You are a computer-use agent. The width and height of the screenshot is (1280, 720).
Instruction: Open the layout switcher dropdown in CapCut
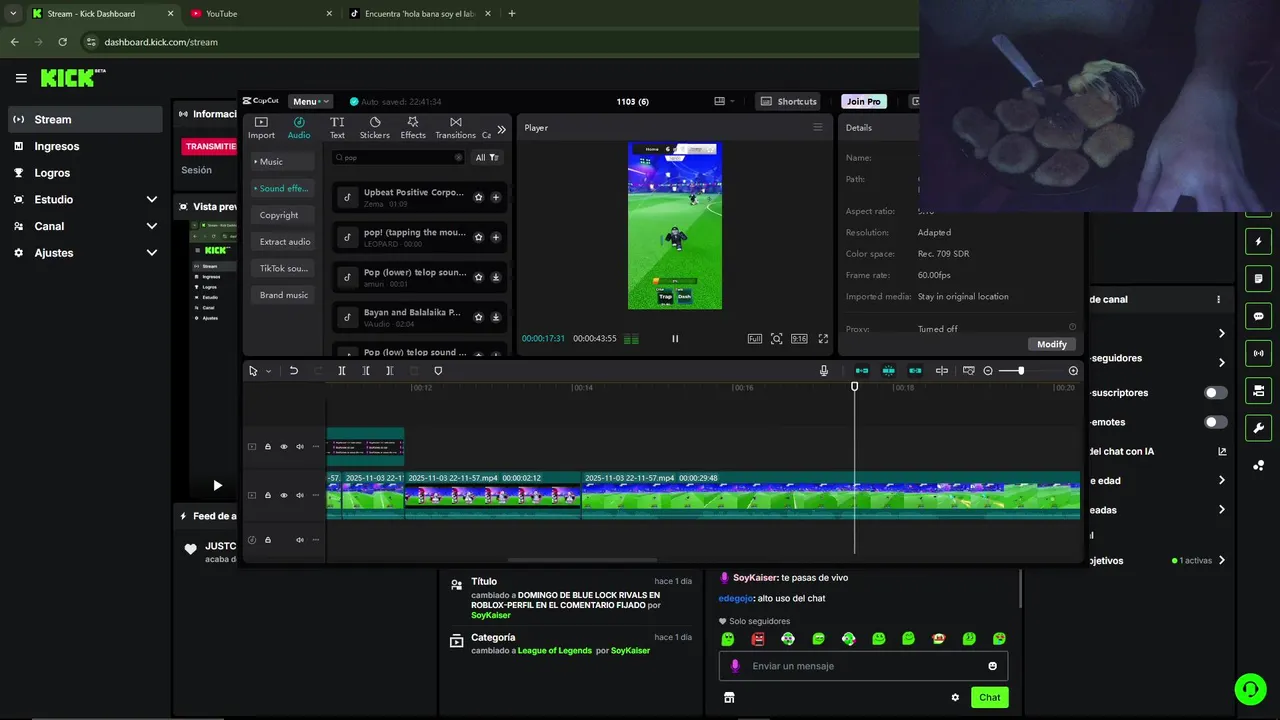(725, 101)
